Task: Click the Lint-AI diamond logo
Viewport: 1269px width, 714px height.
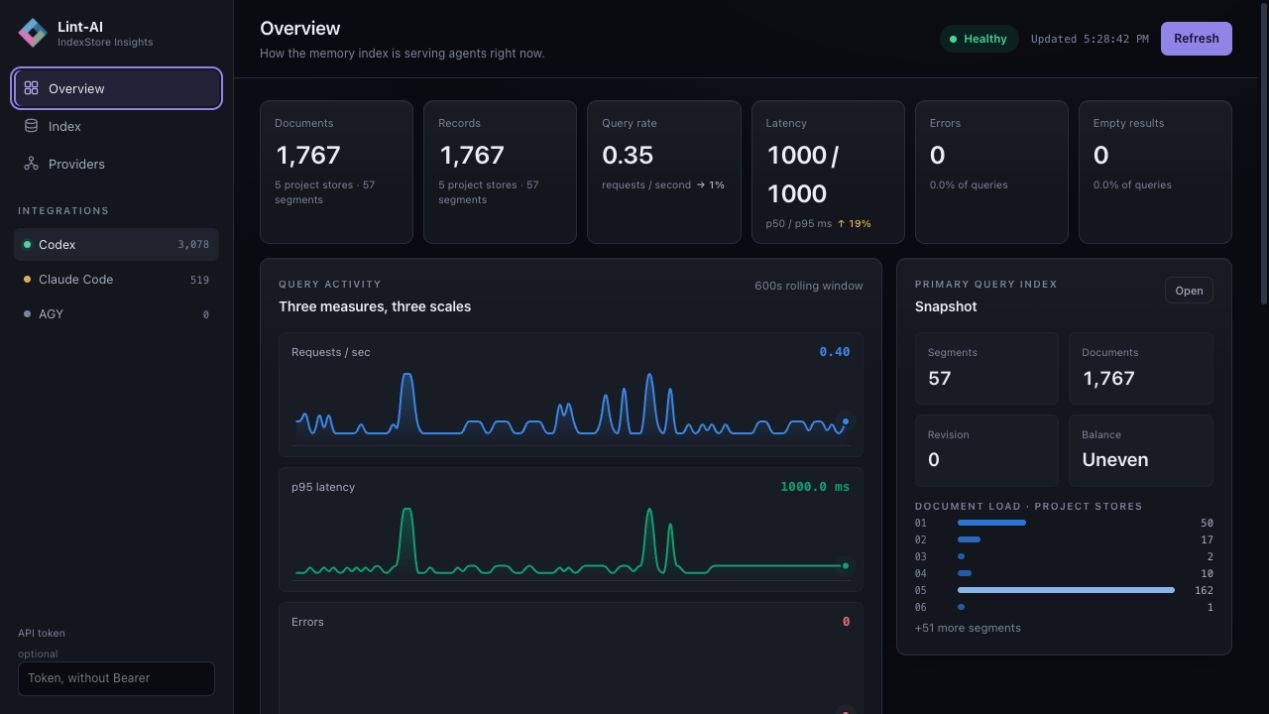Action: (33, 33)
